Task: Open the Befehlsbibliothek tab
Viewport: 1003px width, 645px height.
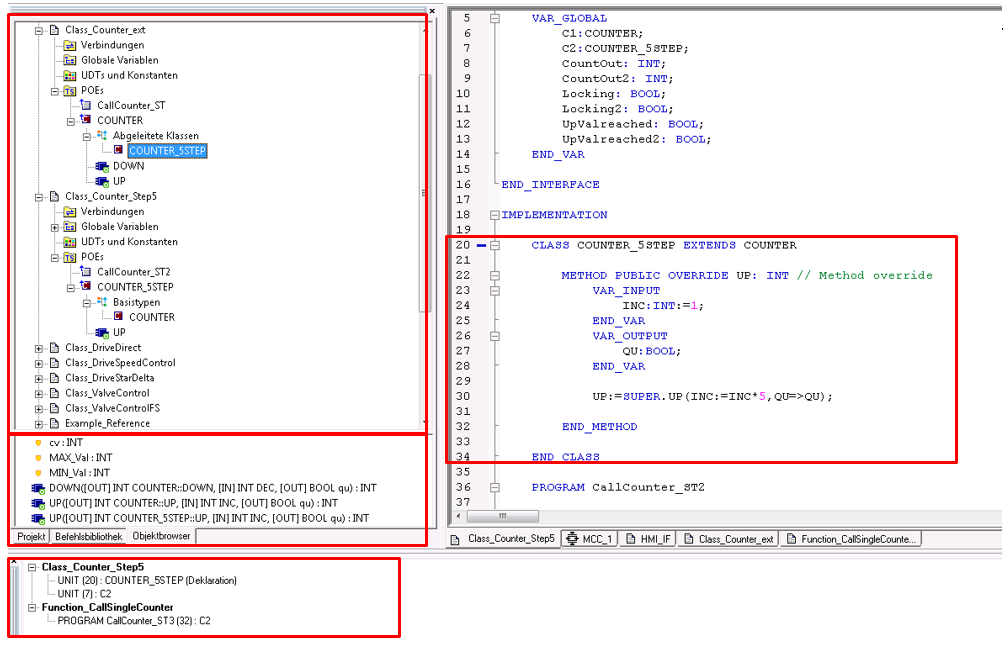Action: pyautogui.click(x=90, y=537)
